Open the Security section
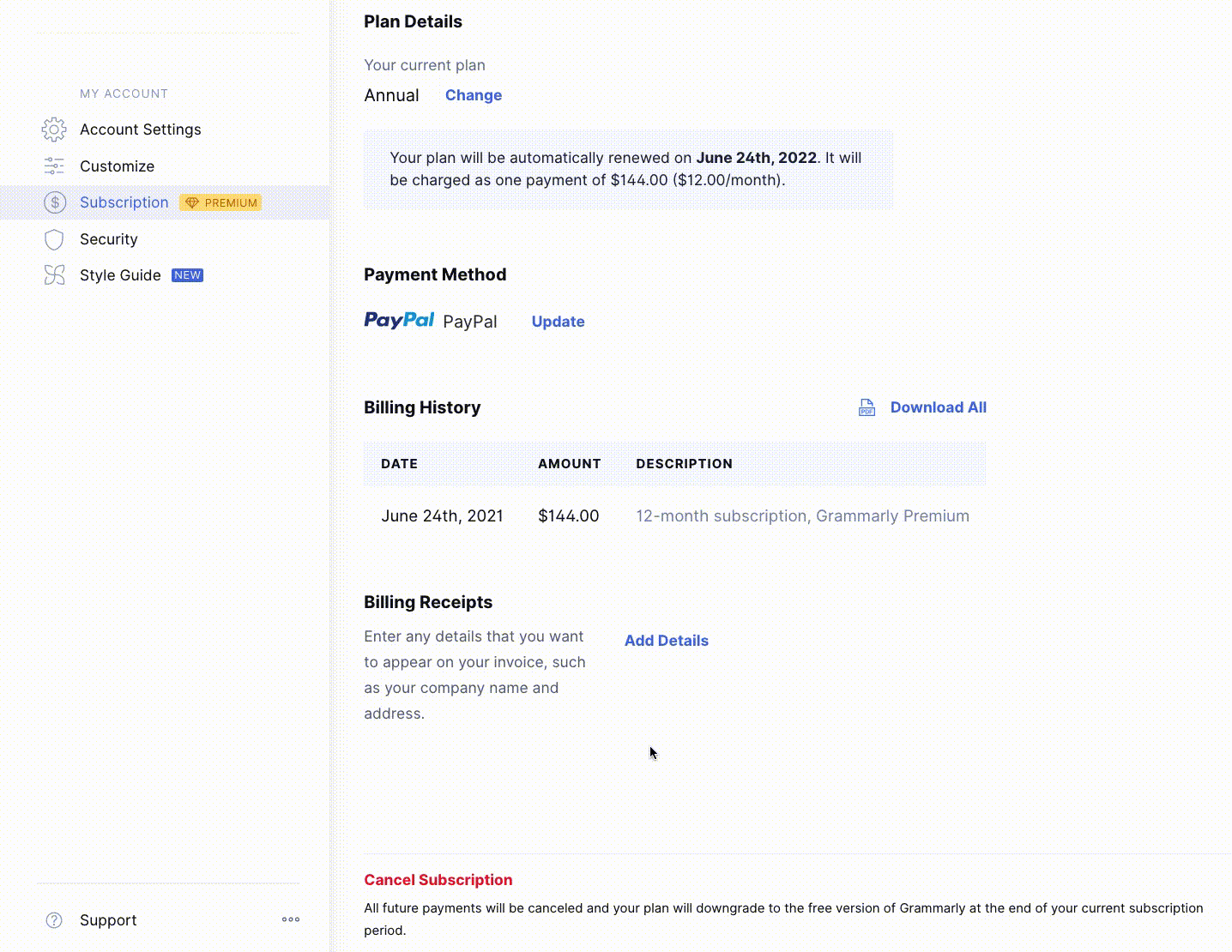 [x=108, y=239]
